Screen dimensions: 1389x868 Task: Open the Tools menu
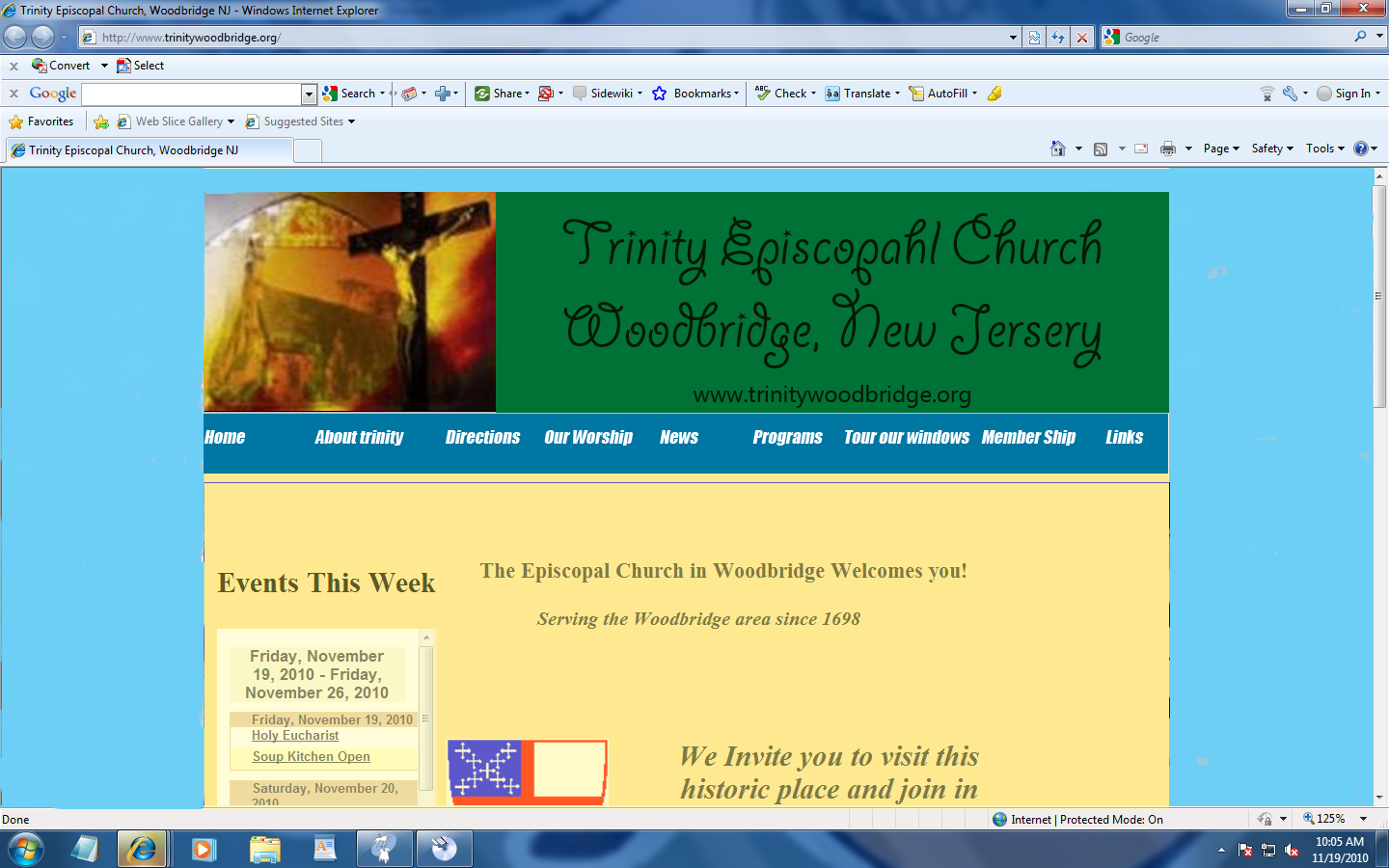coord(1324,149)
